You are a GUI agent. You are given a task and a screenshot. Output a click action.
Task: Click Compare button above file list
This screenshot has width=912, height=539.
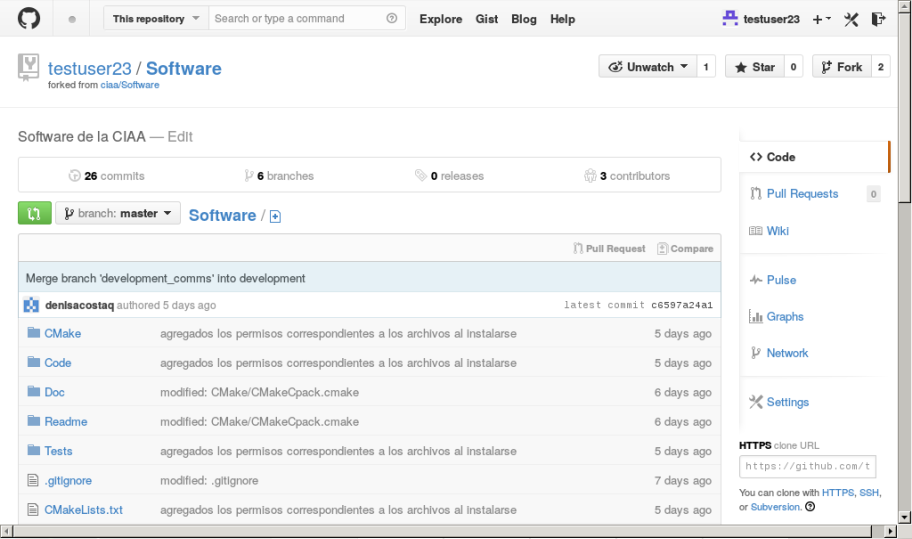pyautogui.click(x=685, y=248)
